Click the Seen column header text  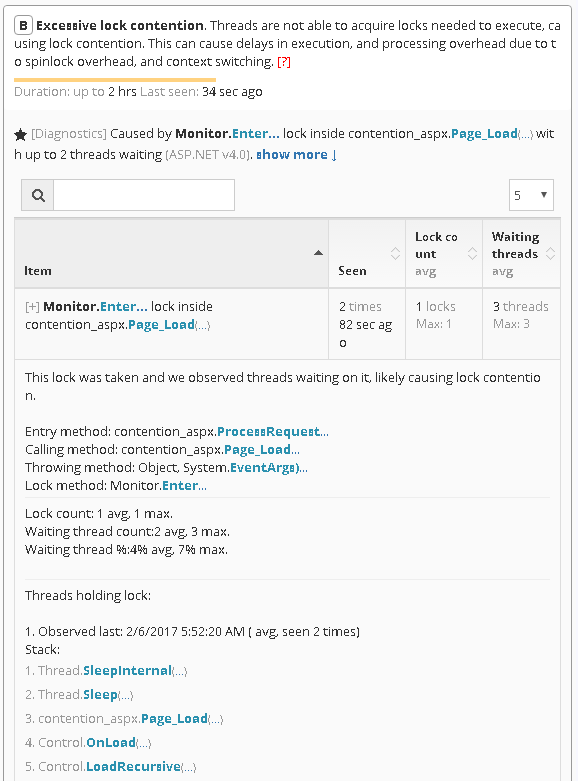point(352,271)
